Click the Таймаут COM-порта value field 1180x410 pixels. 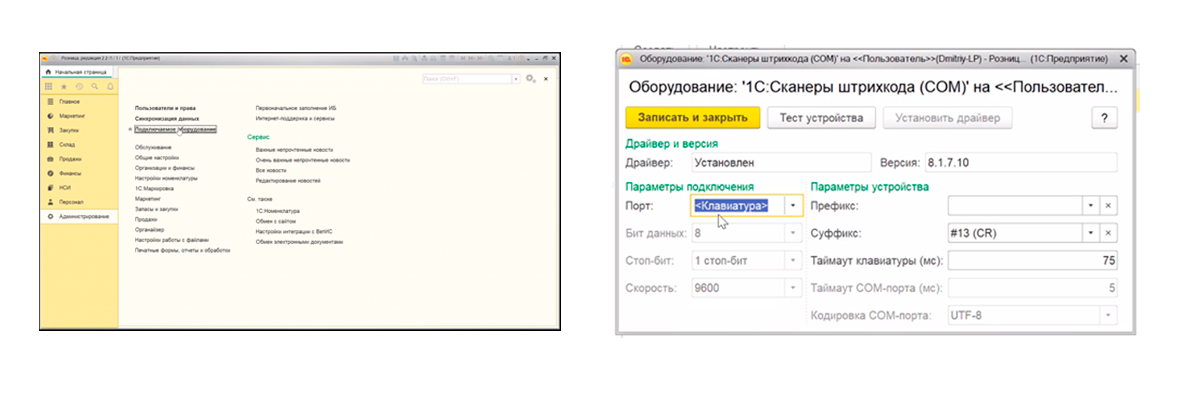1032,287
